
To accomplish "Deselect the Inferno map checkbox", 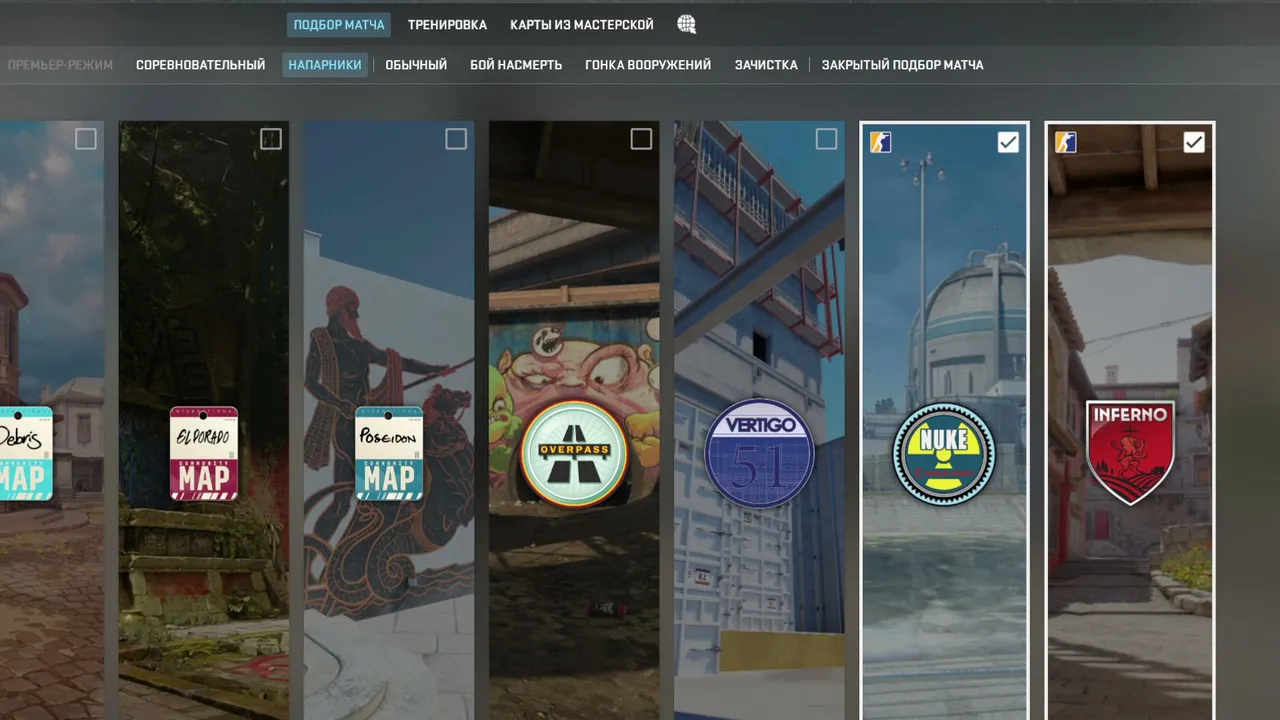I will pos(1193,142).
